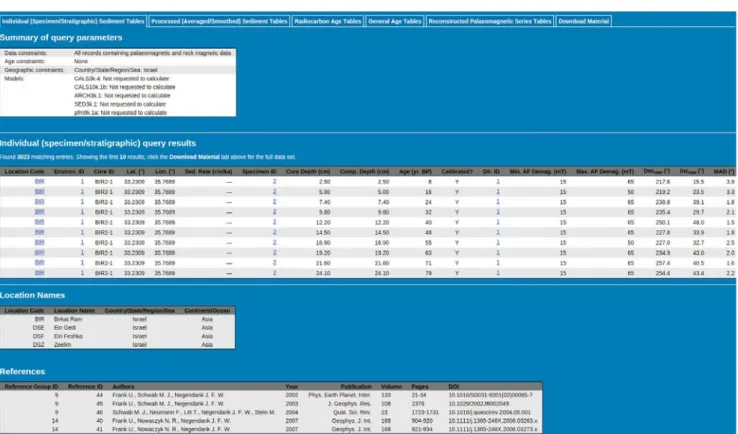Open Environ. ID 1 link in core depth 2.50 row
Image resolution: width=738 pixels, height=434 pixels.
pos(82,181)
